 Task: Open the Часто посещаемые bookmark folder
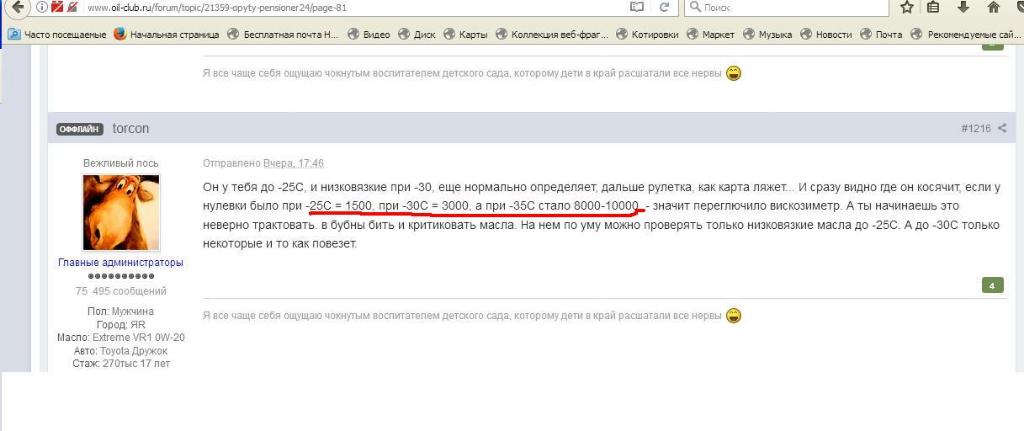coord(58,35)
